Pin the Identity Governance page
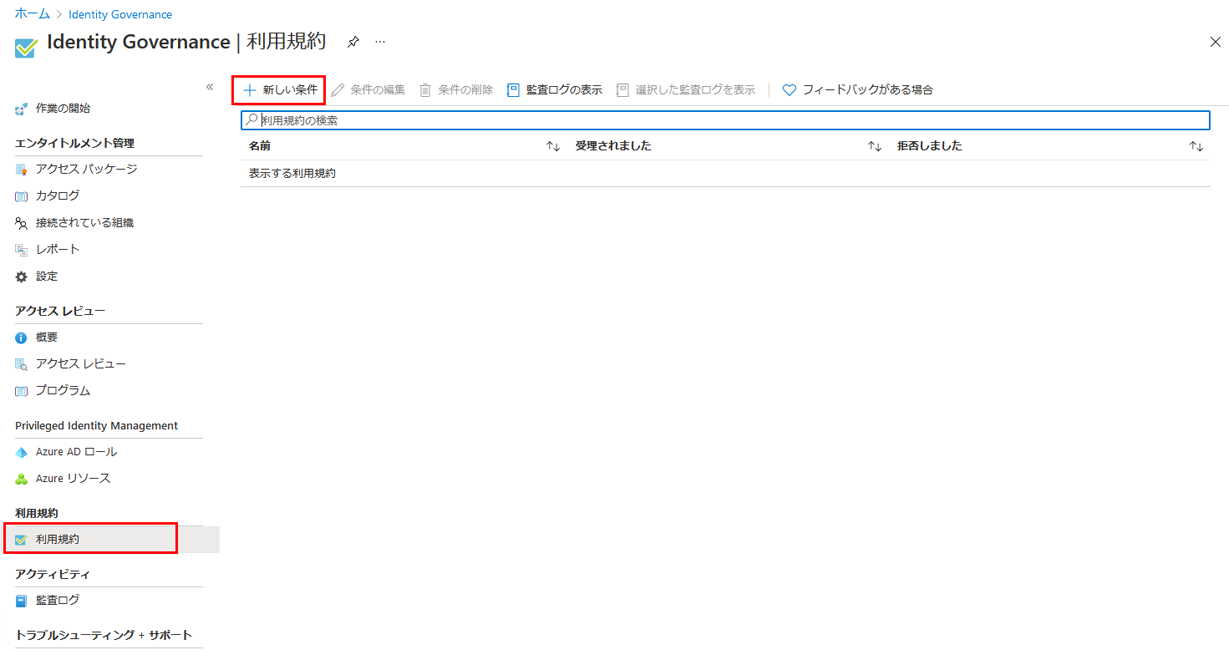 pos(352,42)
